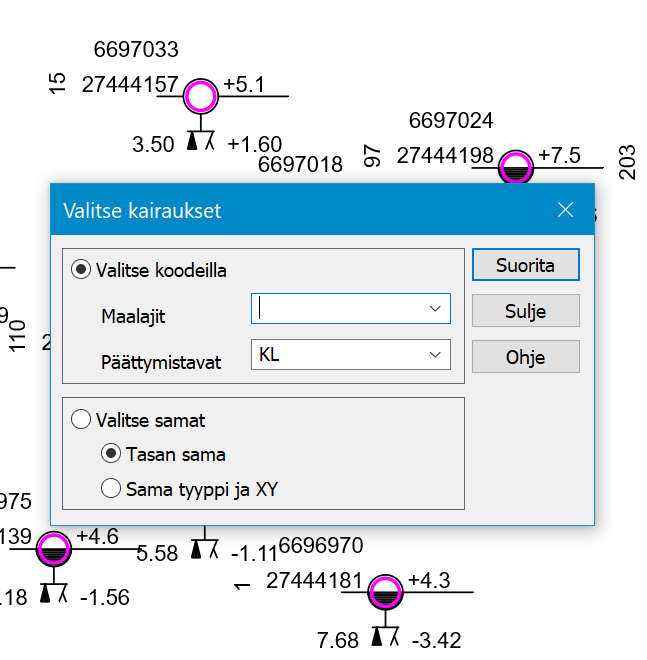The height and width of the screenshot is (660, 647).
Task: Expand the Maalajit dropdown list
Action: click(435, 309)
